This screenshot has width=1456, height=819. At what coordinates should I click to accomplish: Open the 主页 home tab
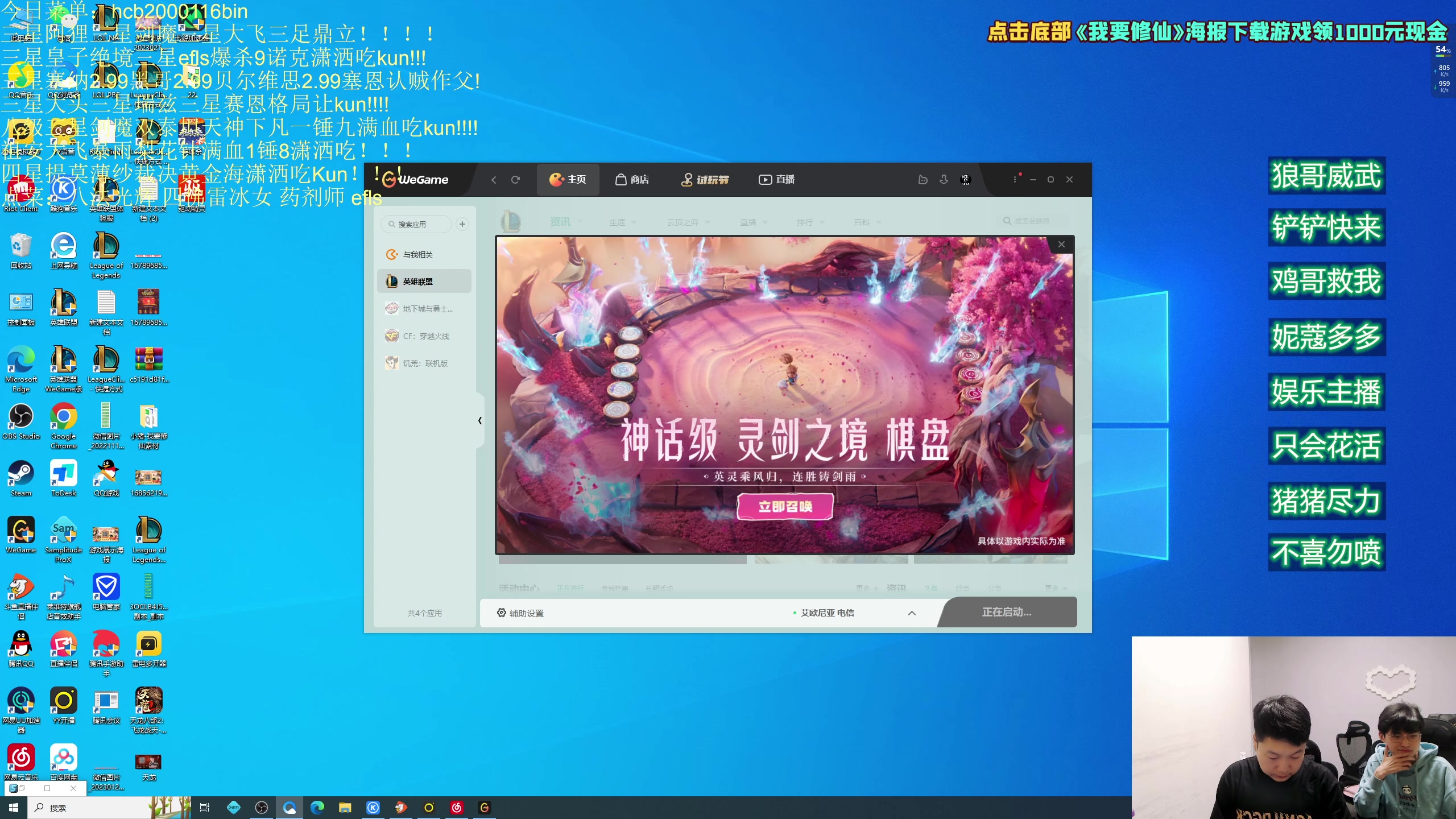click(568, 180)
